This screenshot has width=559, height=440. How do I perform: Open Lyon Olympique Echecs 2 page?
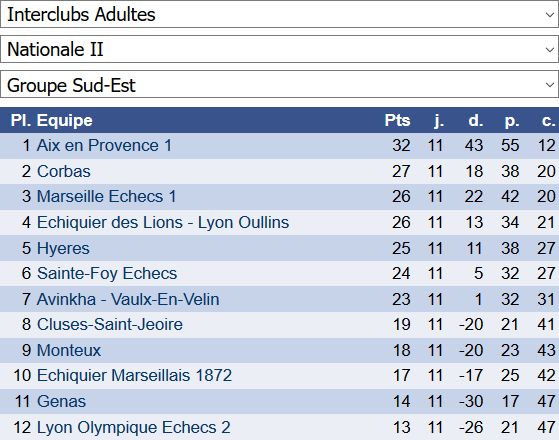click(x=134, y=428)
